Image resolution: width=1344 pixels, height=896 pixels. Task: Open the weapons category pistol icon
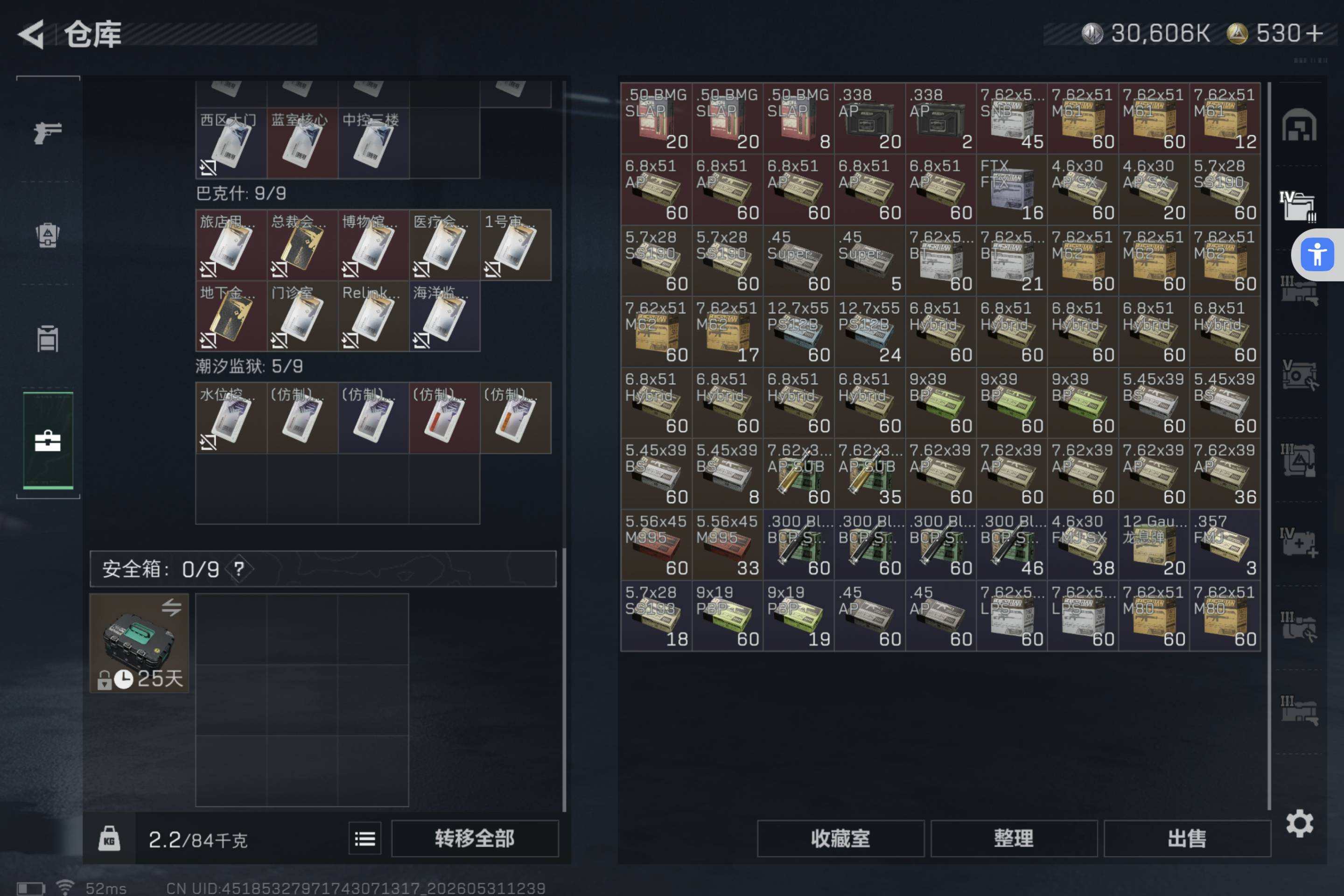click(48, 133)
